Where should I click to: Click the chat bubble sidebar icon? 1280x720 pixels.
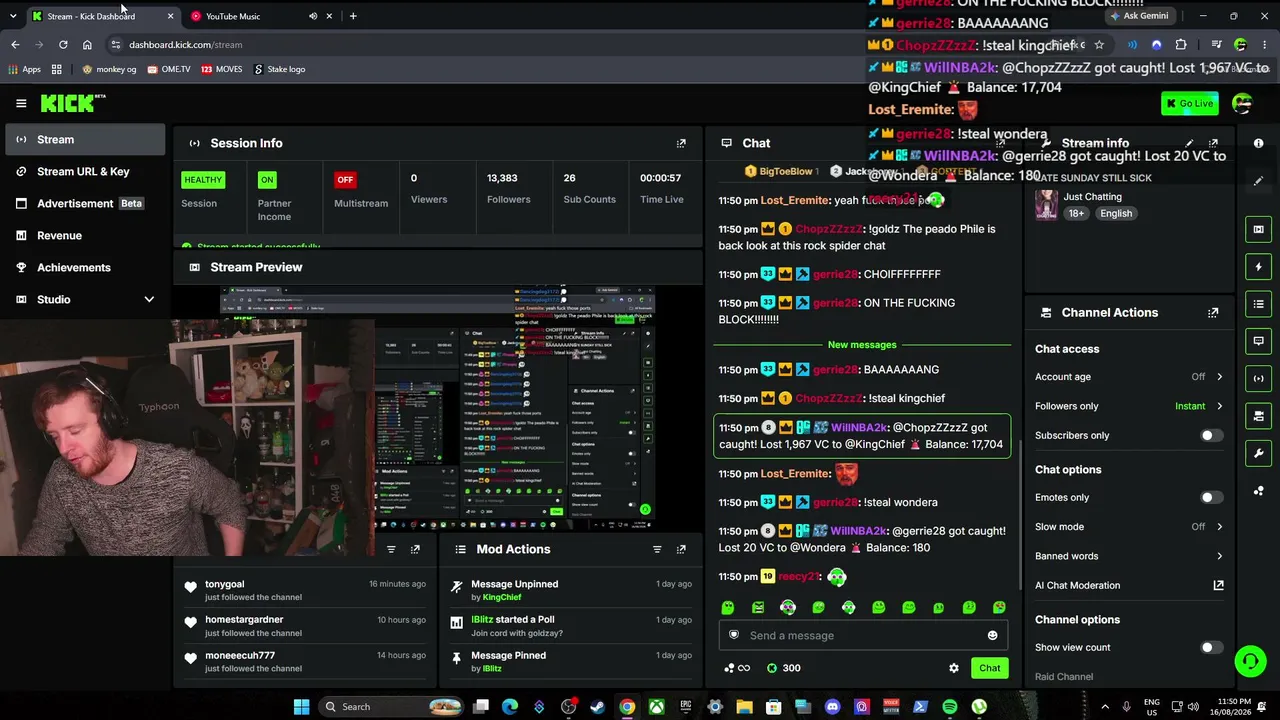[x=1259, y=341]
